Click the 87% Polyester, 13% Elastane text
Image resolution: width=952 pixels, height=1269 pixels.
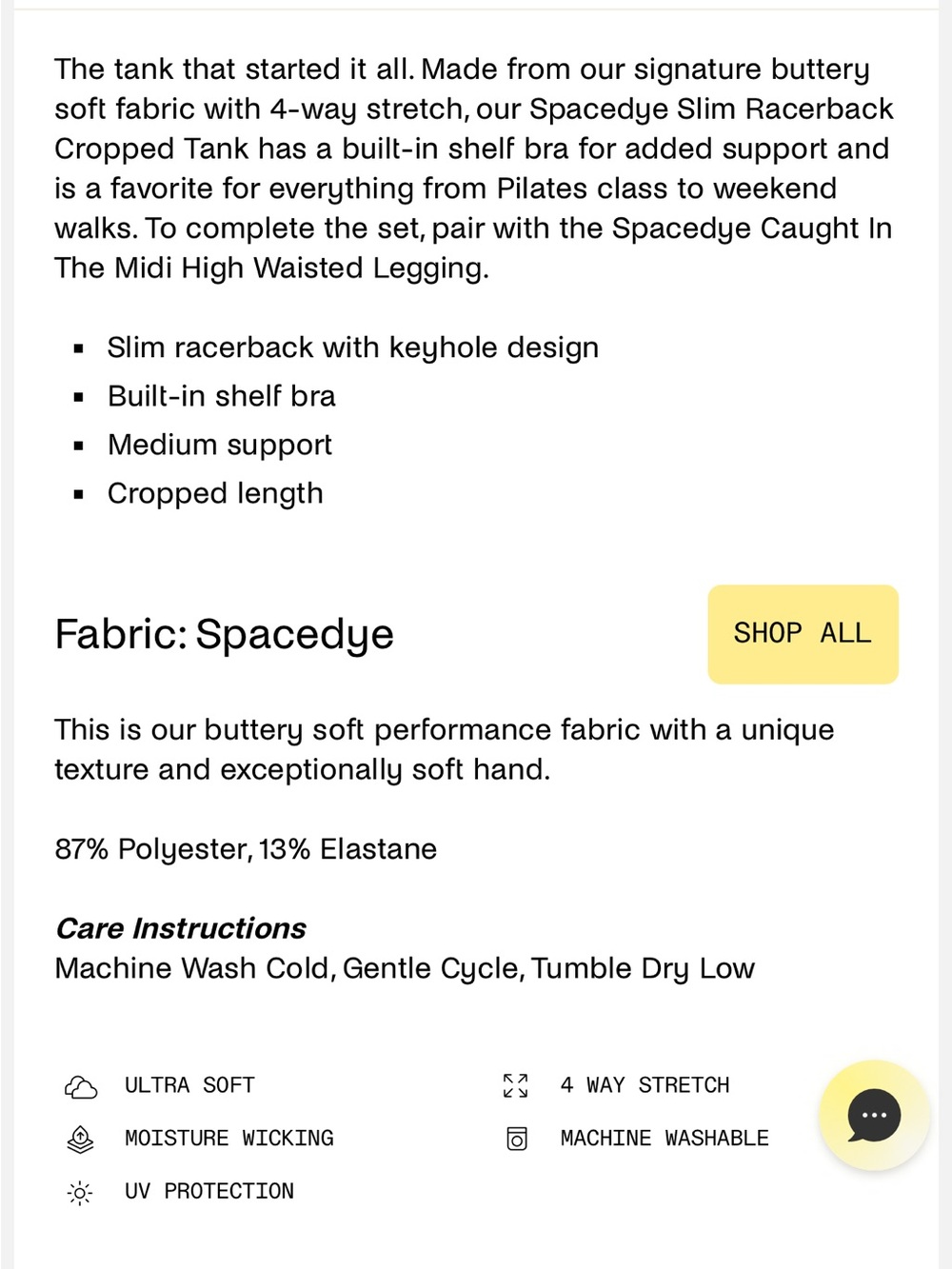click(246, 849)
